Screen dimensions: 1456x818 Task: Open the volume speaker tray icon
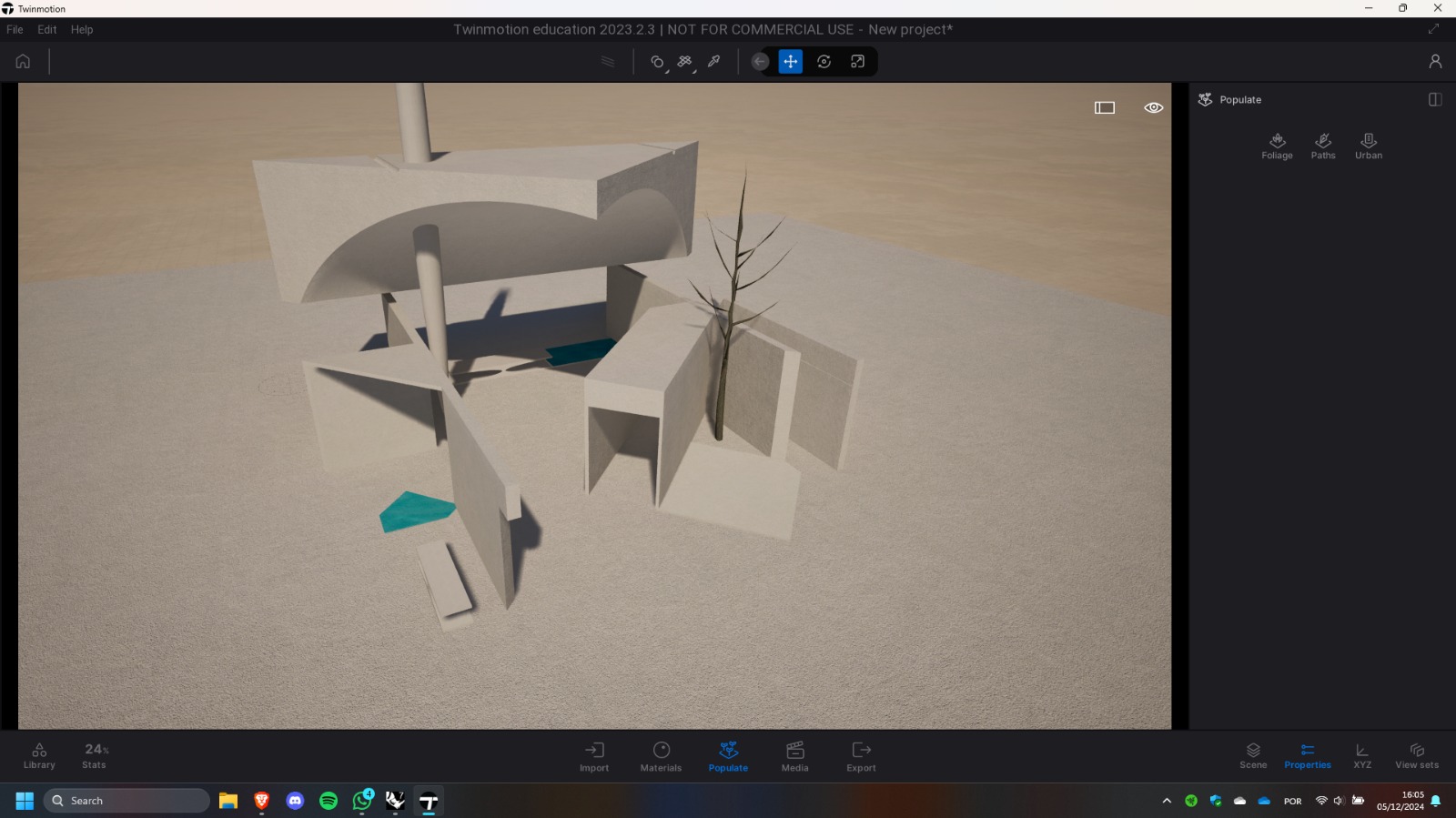click(1339, 801)
